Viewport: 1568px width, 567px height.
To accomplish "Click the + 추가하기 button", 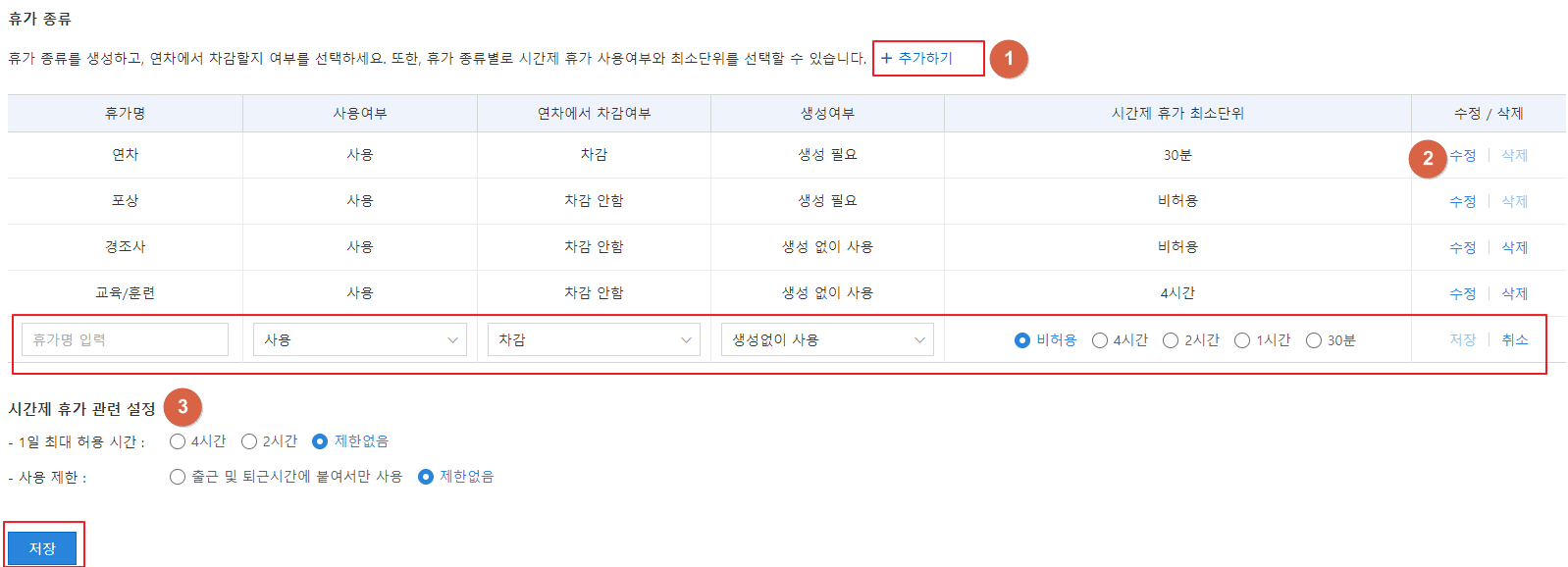I will [916, 58].
